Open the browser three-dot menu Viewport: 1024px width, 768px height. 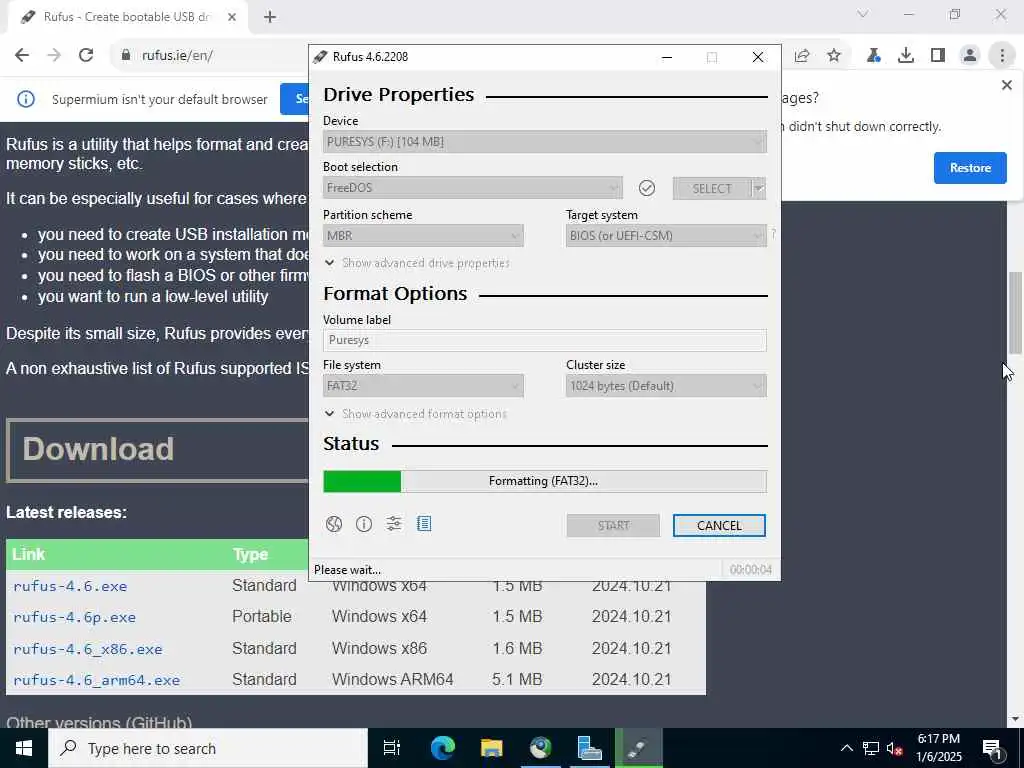click(1002, 56)
